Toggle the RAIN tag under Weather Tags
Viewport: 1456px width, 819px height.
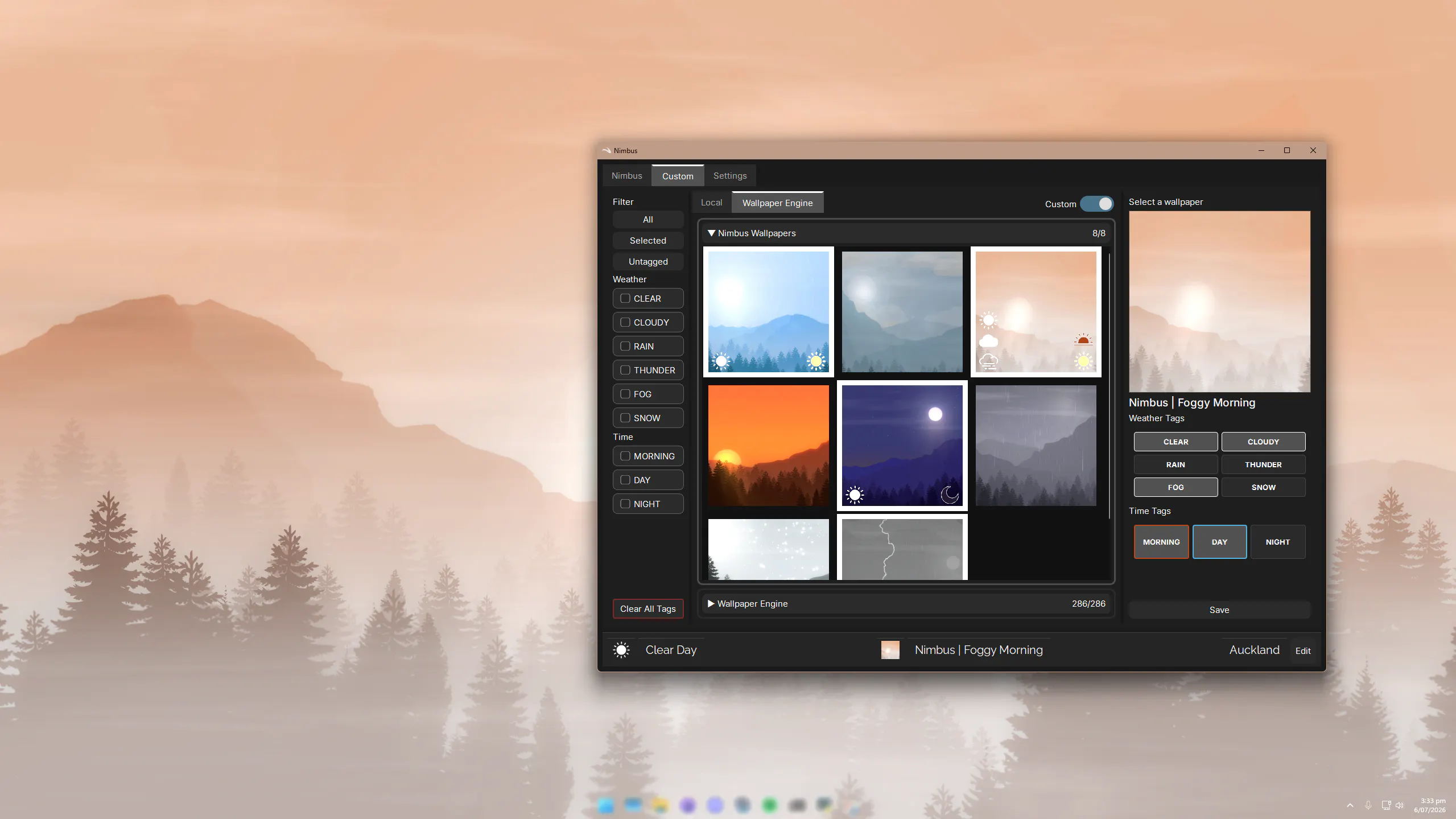click(x=1175, y=464)
